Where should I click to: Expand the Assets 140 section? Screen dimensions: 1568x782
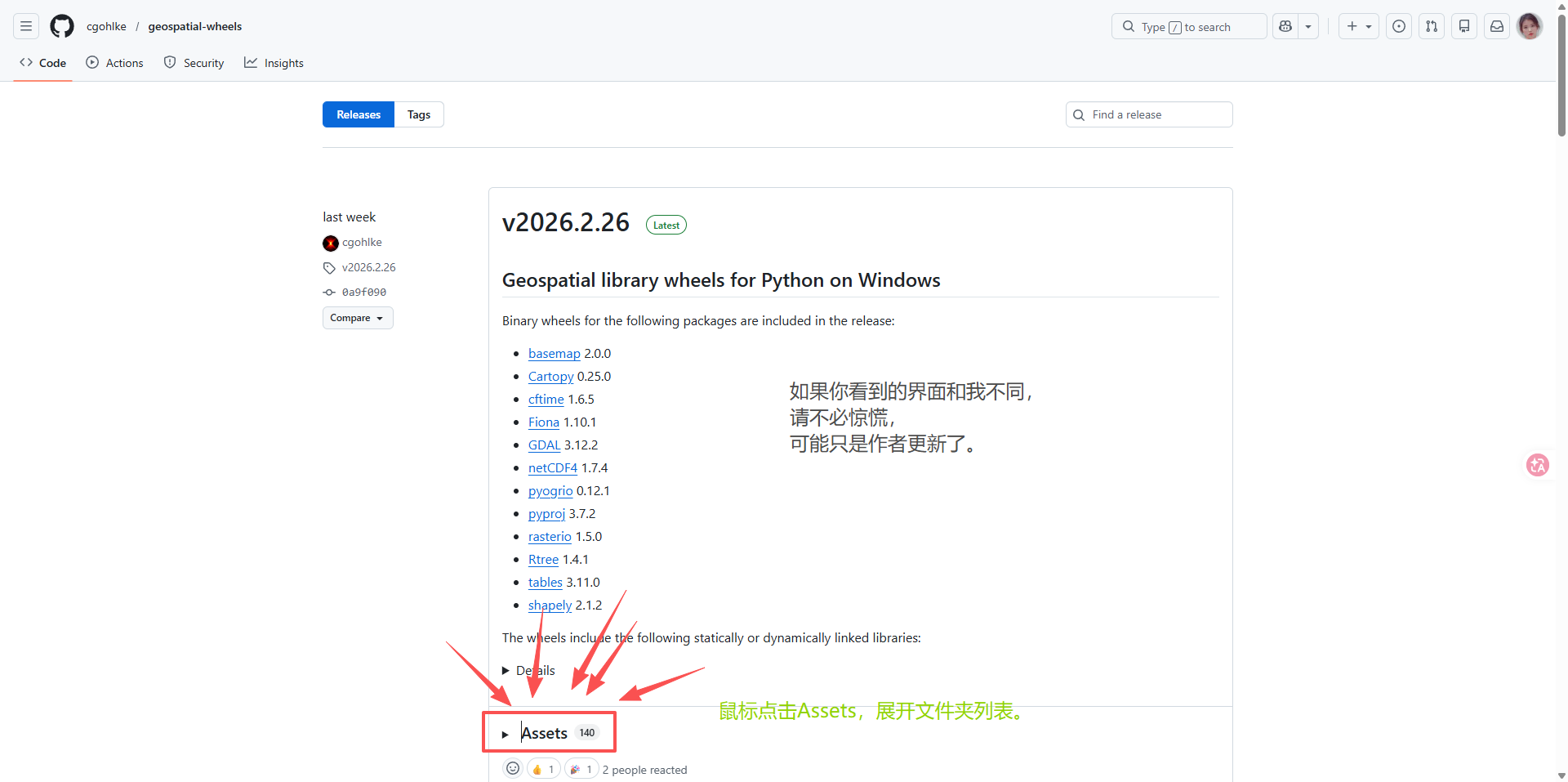(550, 733)
